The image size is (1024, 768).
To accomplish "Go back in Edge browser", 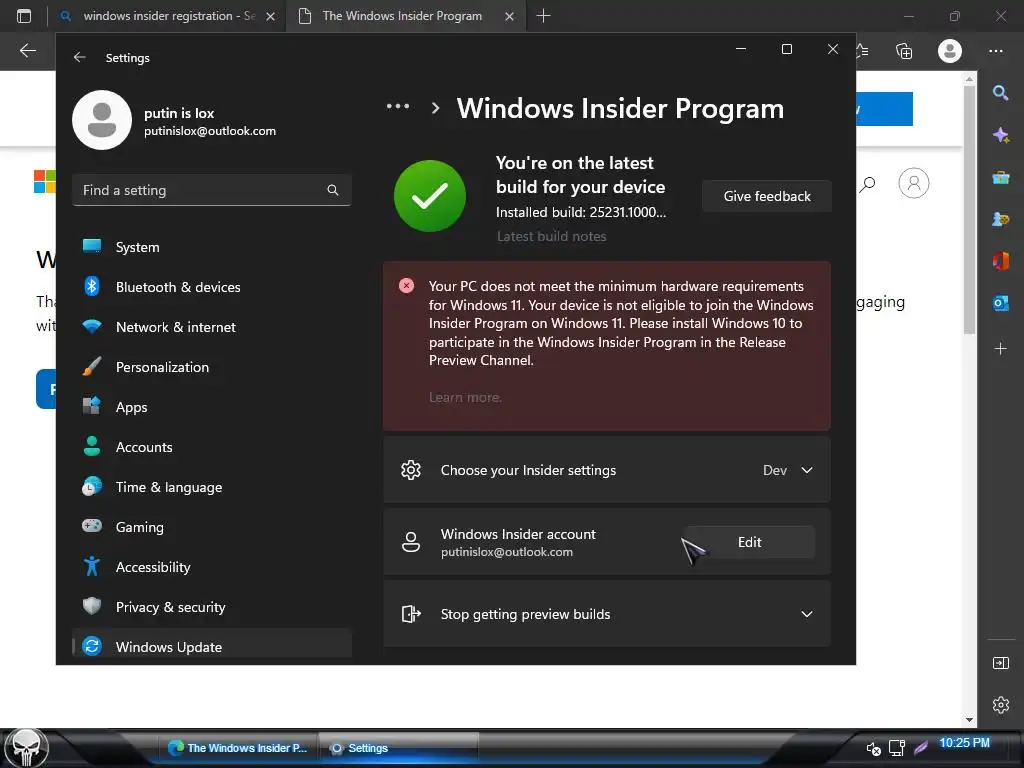I will 27,50.
